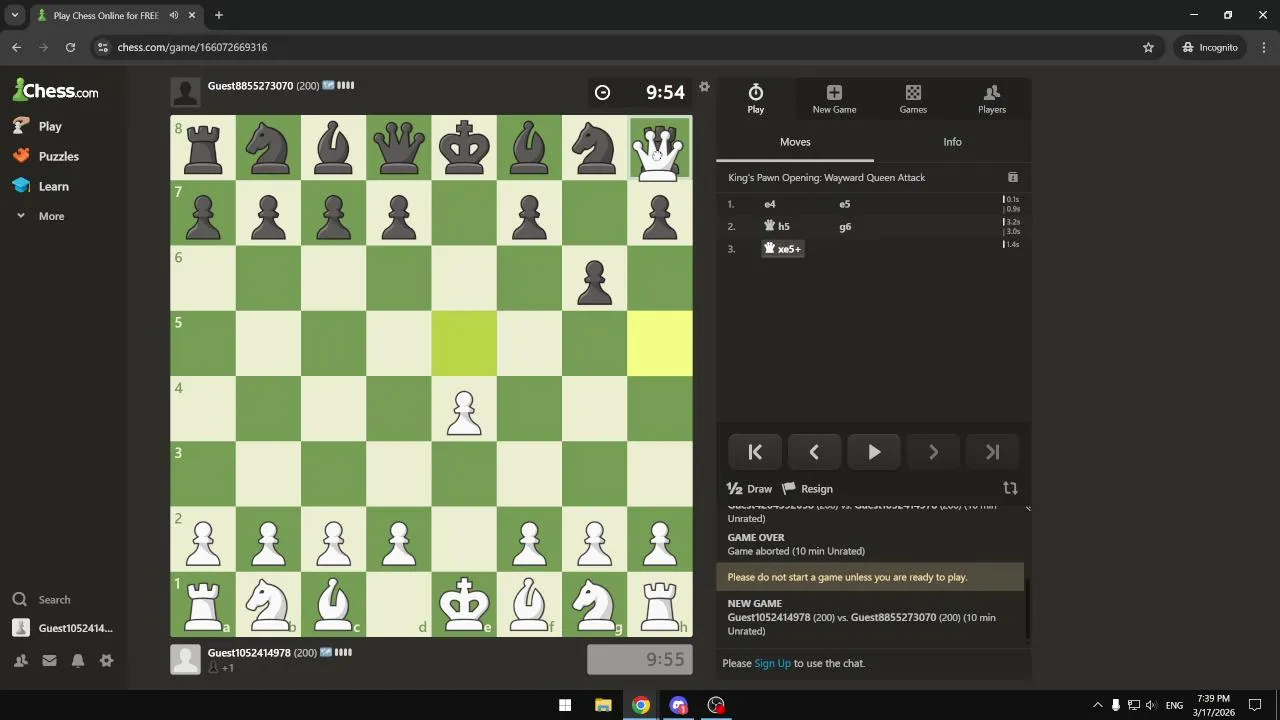Open the Settings gear in the left sidebar
Viewport: 1280px width, 720px height.
(x=106, y=660)
